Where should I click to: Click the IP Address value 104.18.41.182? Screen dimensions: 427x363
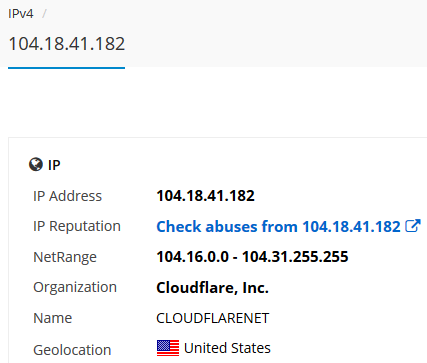point(205,196)
